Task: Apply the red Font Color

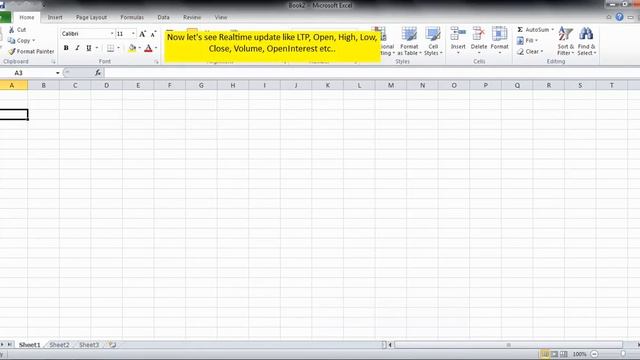Action: pyautogui.click(x=148, y=48)
